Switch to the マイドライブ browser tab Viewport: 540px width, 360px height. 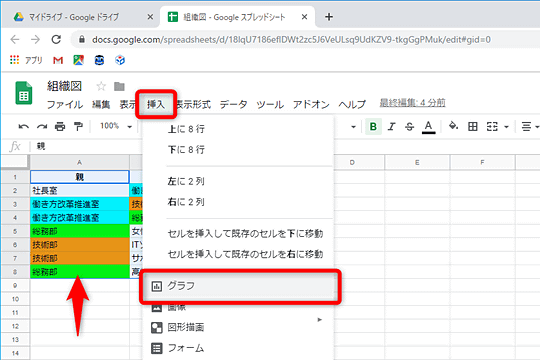81,17
